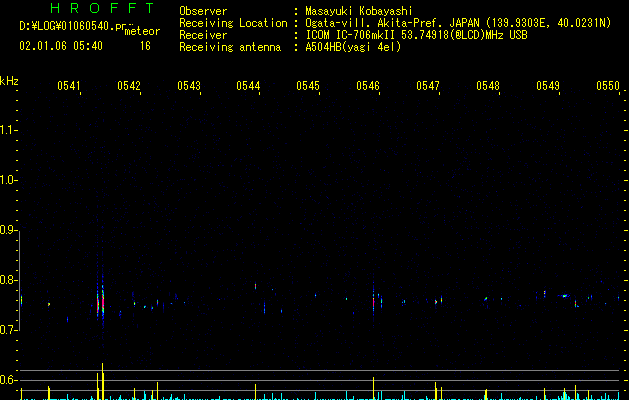Viewport: 629px width, 400px height.
Task: Click the Receiver field label
Action: [x=203, y=35]
